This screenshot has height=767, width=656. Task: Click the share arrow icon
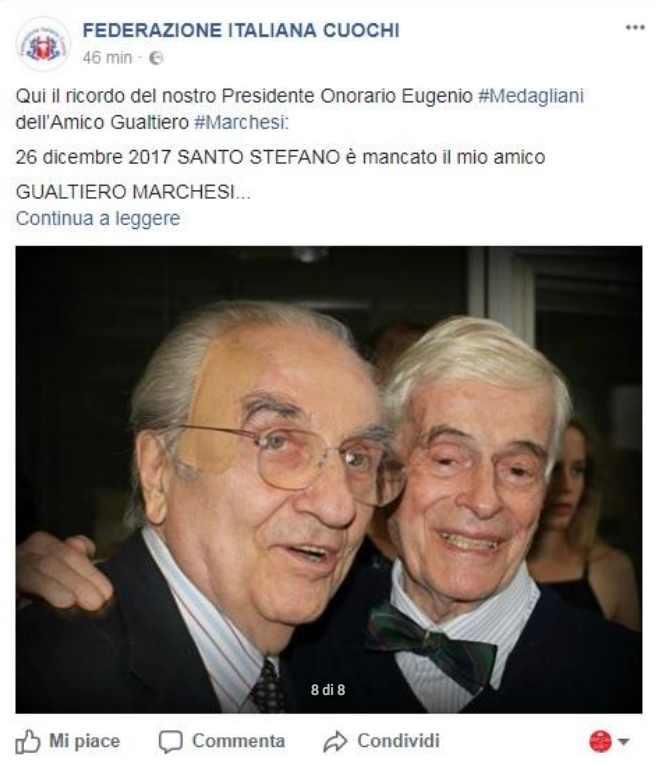click(x=335, y=742)
